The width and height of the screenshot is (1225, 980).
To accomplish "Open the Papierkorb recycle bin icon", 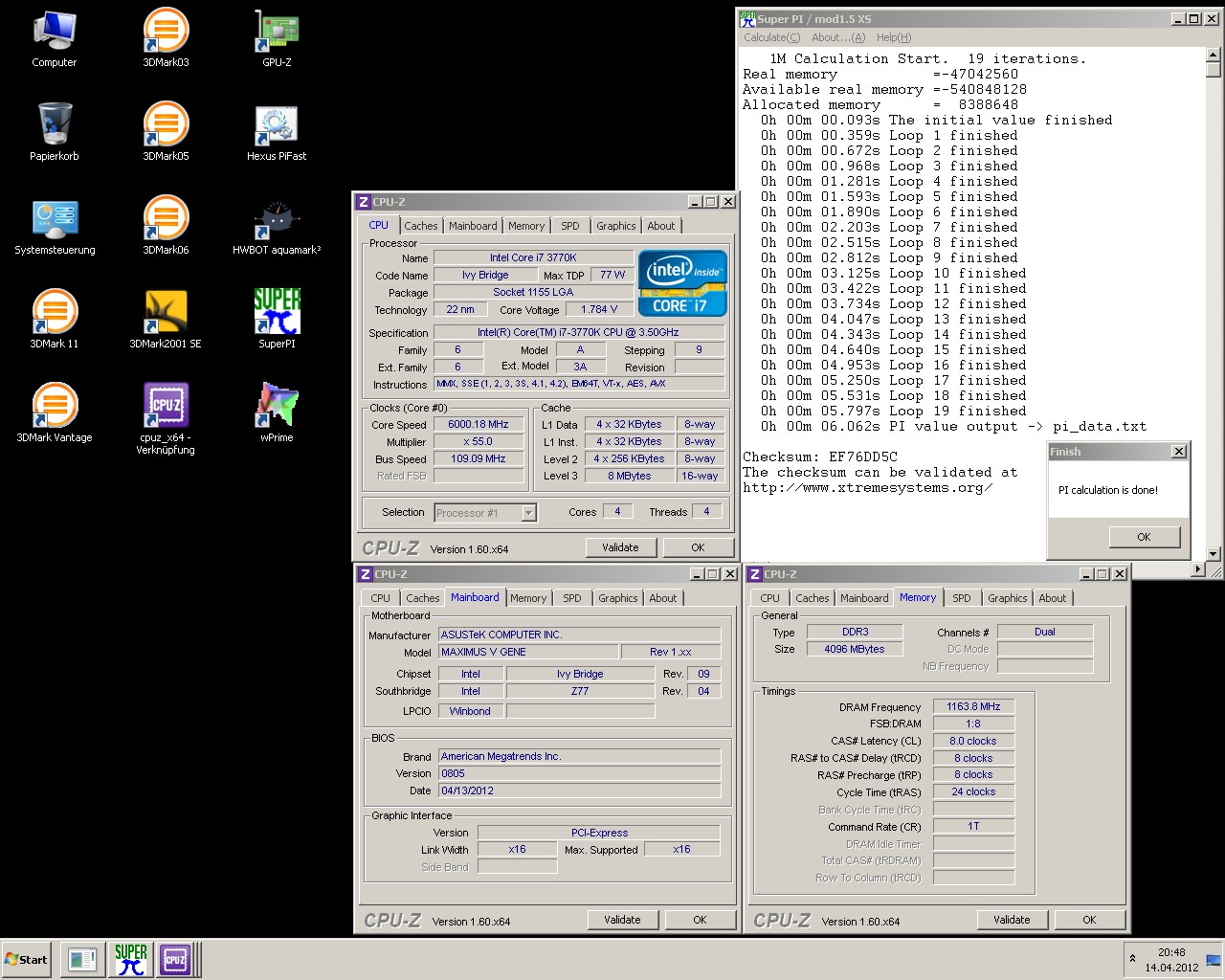I will tap(55, 131).
